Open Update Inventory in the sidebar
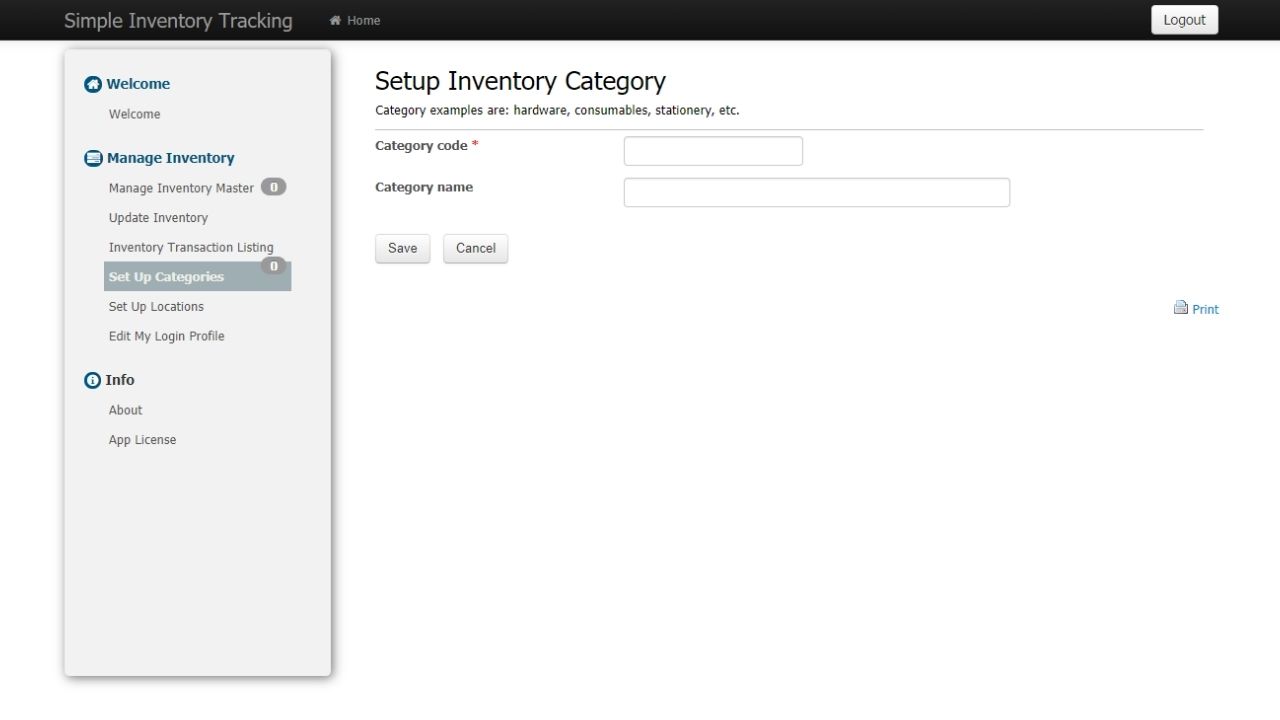 pos(158,218)
